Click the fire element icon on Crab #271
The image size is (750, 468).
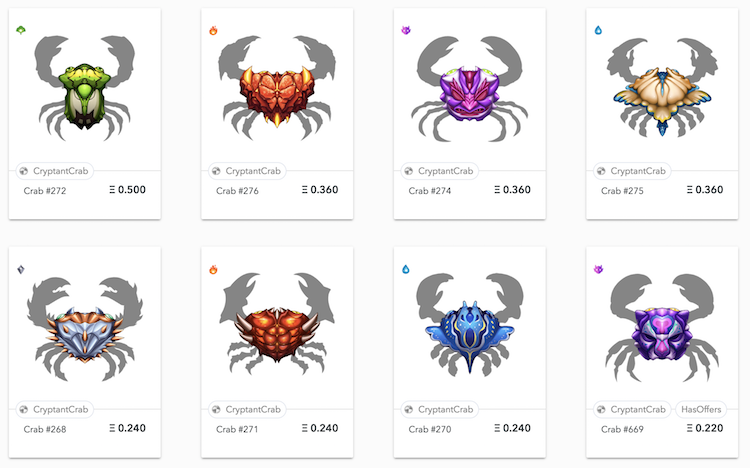point(213,269)
